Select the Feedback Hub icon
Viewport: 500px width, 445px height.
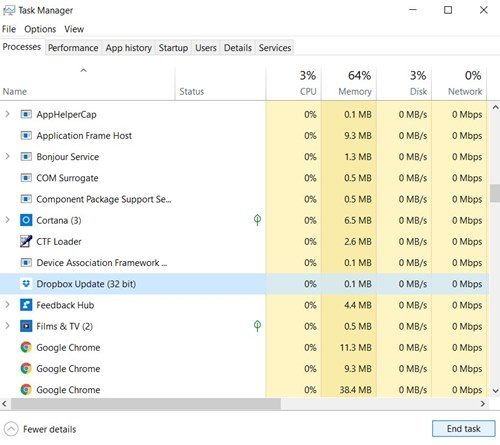26,305
